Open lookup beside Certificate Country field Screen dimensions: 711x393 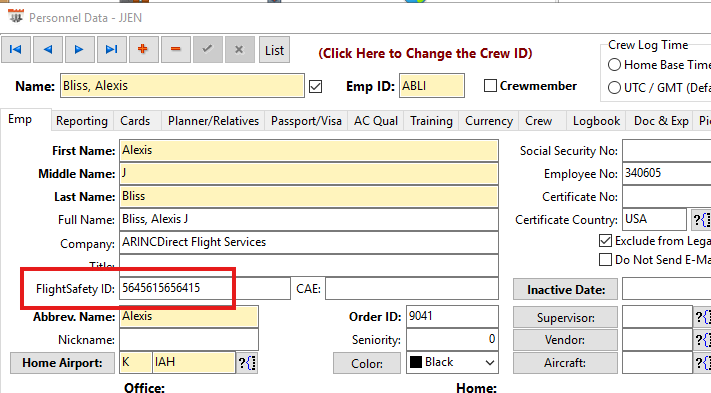700,220
